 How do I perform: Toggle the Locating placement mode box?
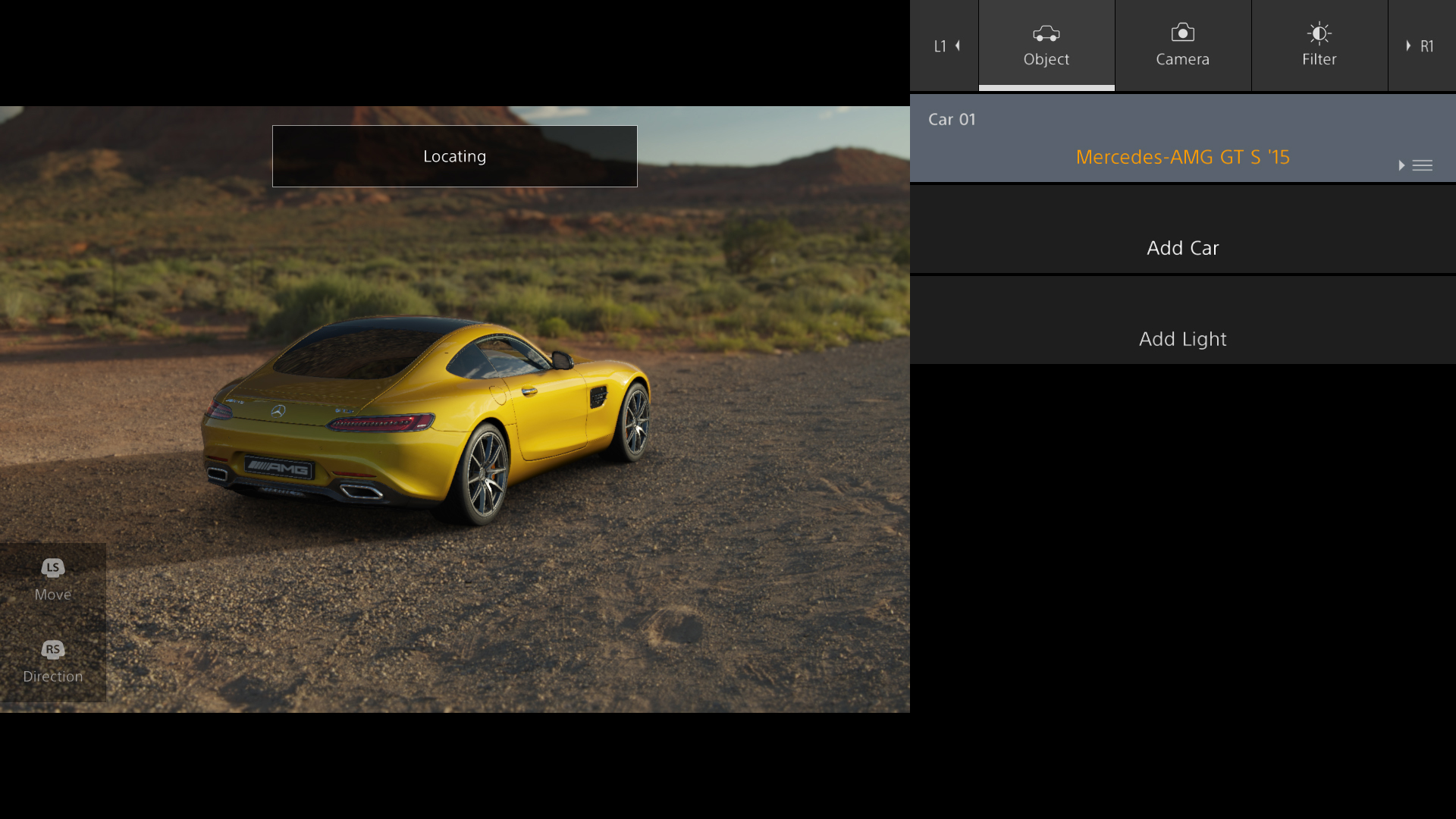click(x=454, y=155)
